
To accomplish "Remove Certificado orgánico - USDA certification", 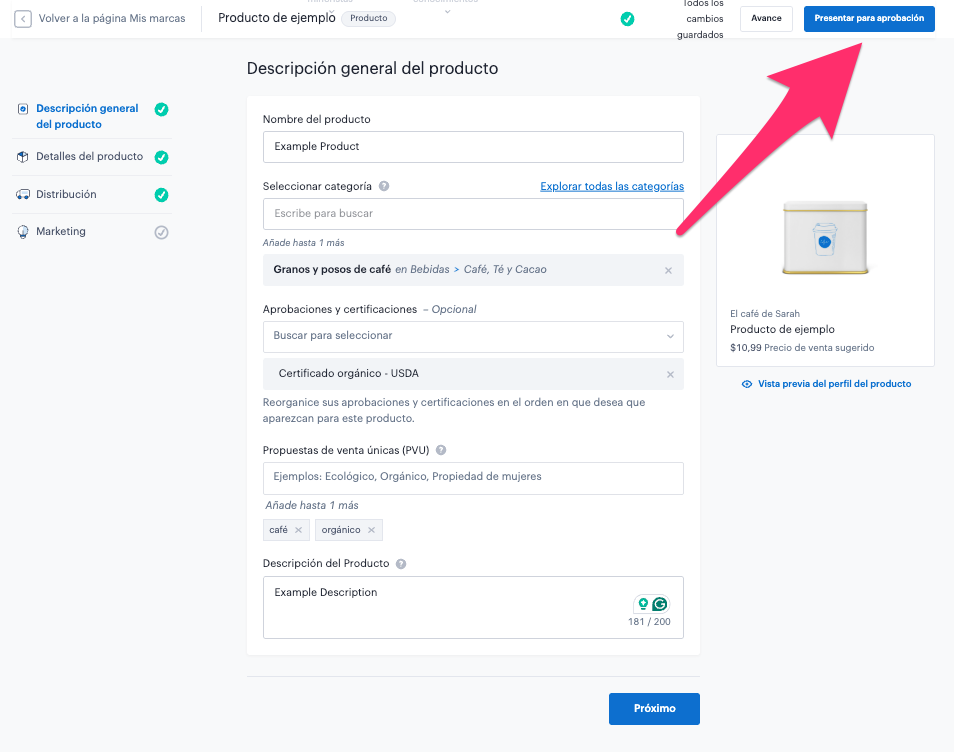I will (x=670, y=374).
